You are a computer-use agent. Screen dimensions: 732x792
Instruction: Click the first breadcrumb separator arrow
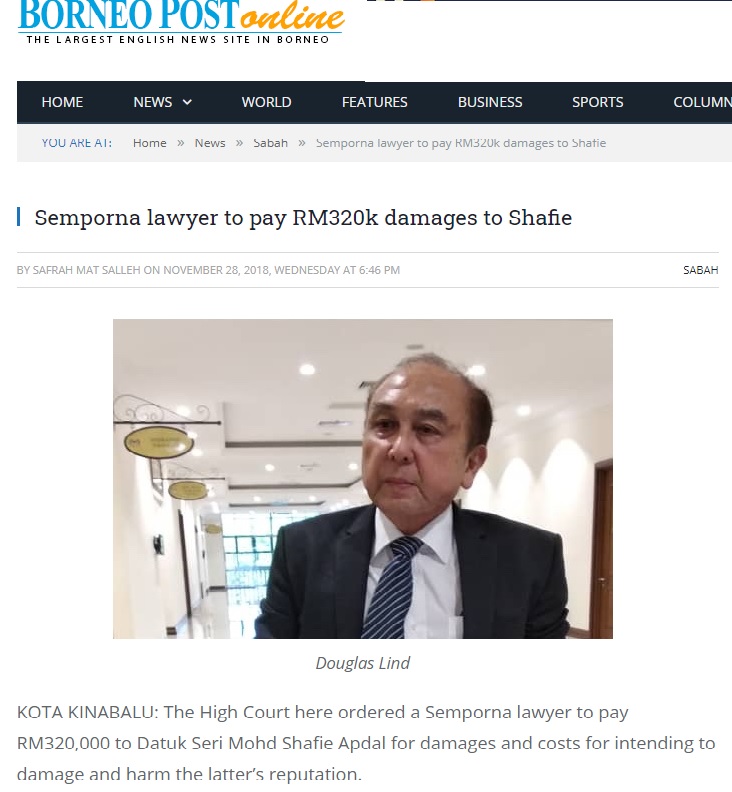tap(180, 143)
